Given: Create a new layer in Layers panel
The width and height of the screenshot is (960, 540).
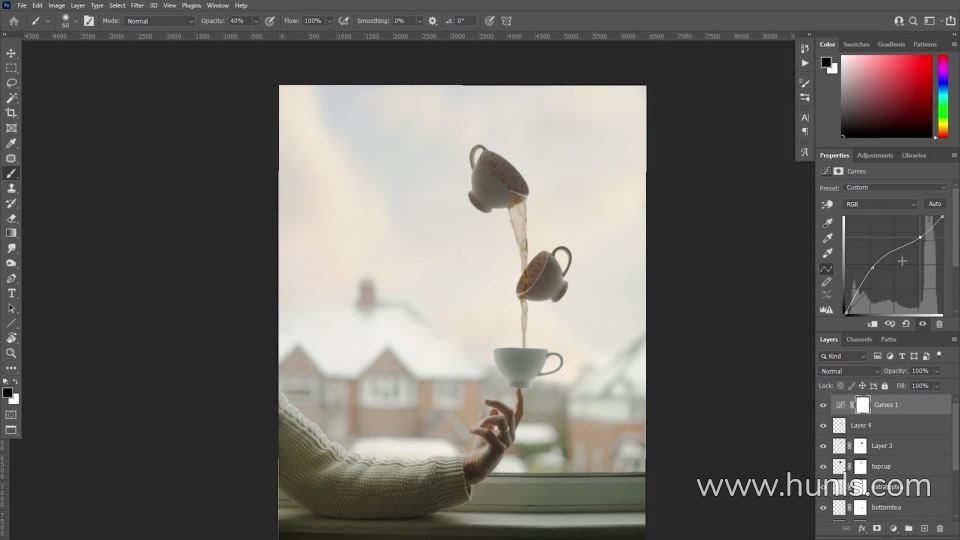Looking at the screenshot, I should coord(924,528).
